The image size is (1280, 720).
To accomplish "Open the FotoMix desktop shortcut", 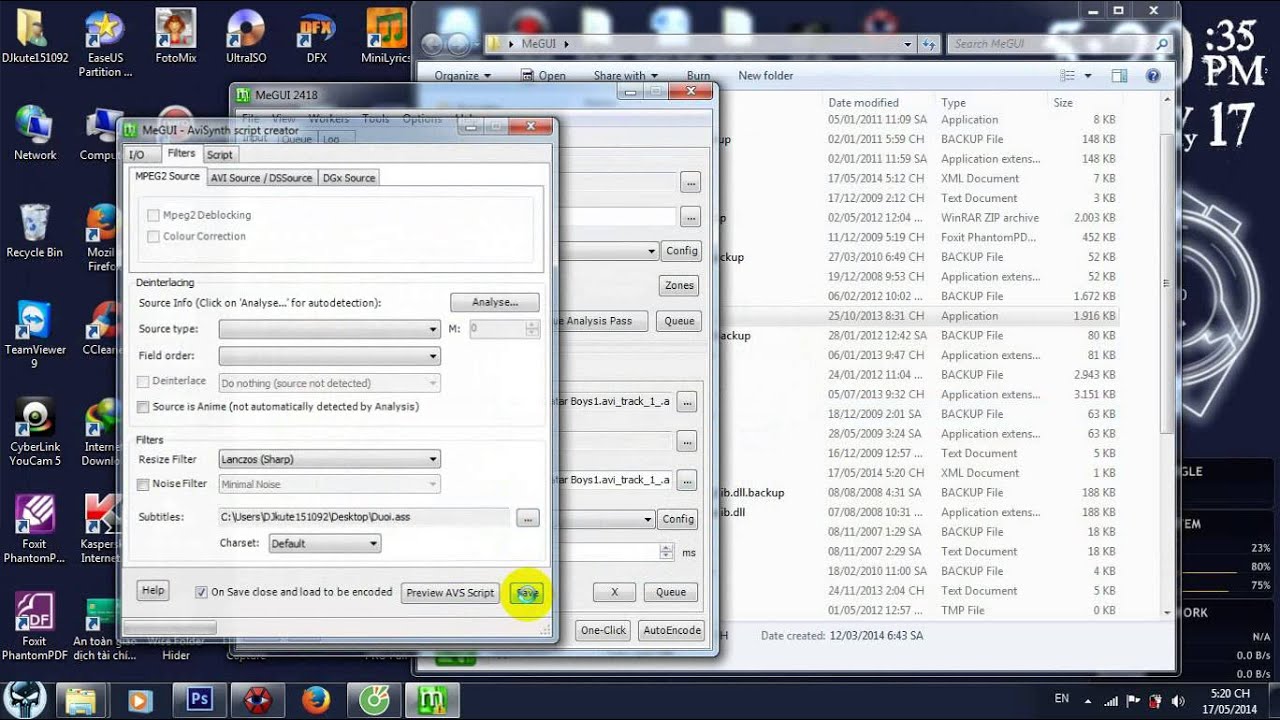I will (176, 36).
